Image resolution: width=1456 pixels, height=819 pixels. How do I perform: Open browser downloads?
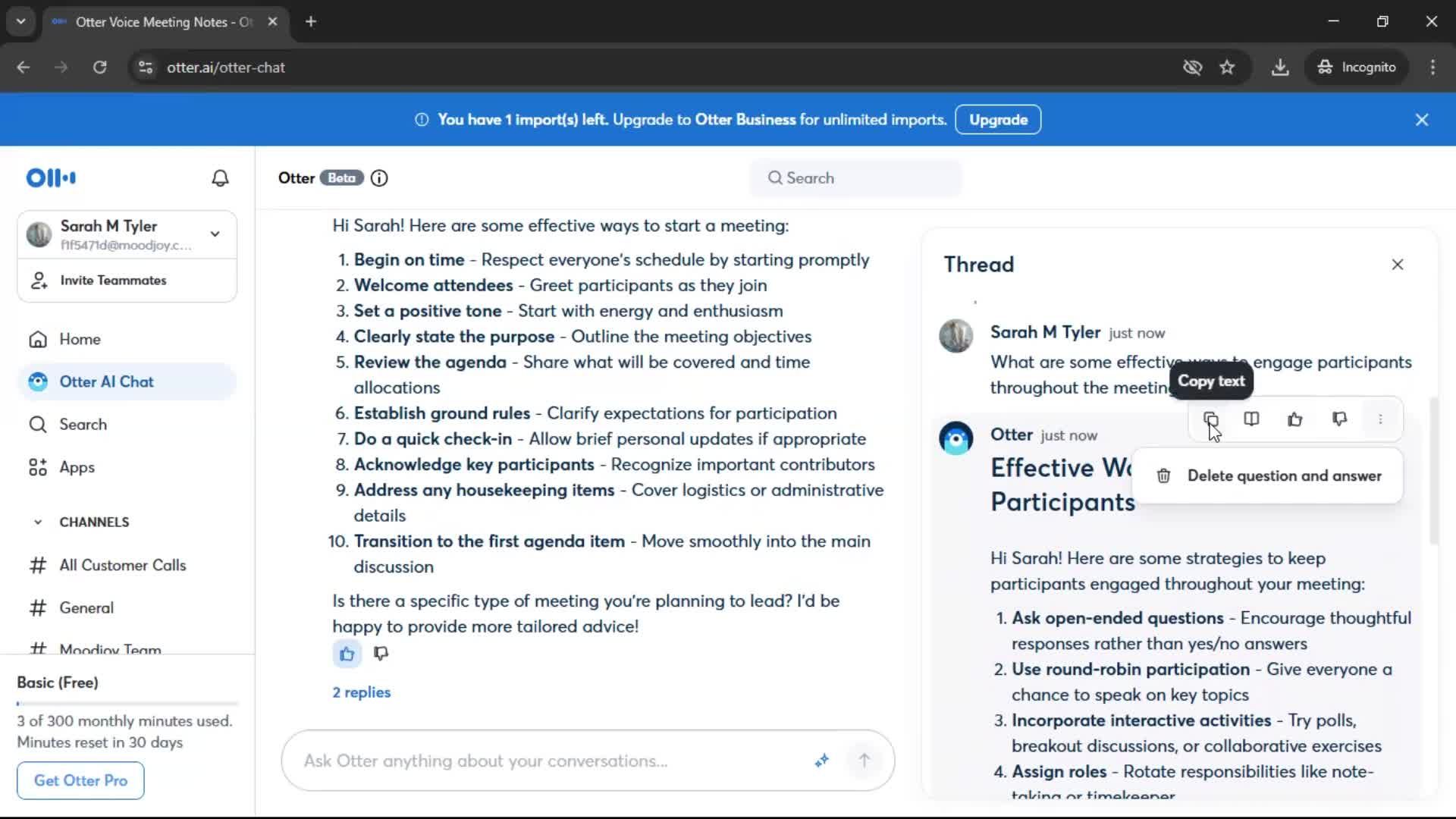1280,67
